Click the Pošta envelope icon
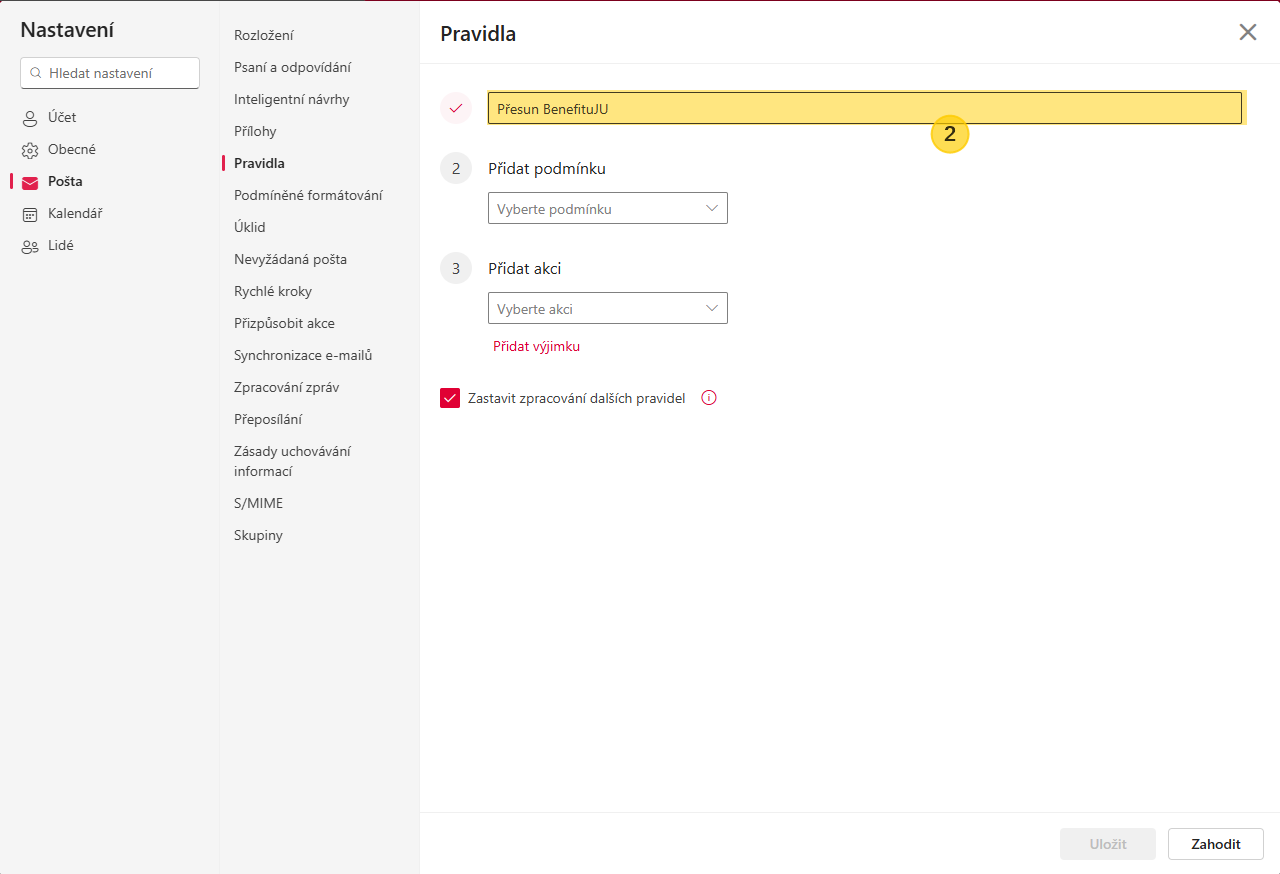The width and height of the screenshot is (1280, 874). coord(30,182)
